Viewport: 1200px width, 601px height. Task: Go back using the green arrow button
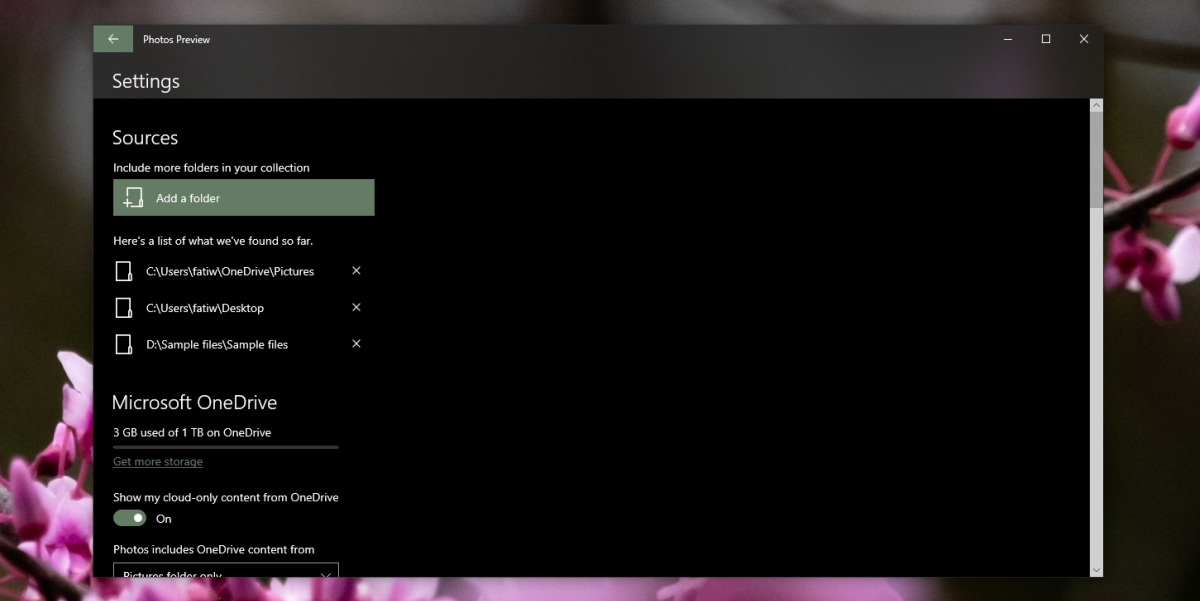[x=113, y=39]
